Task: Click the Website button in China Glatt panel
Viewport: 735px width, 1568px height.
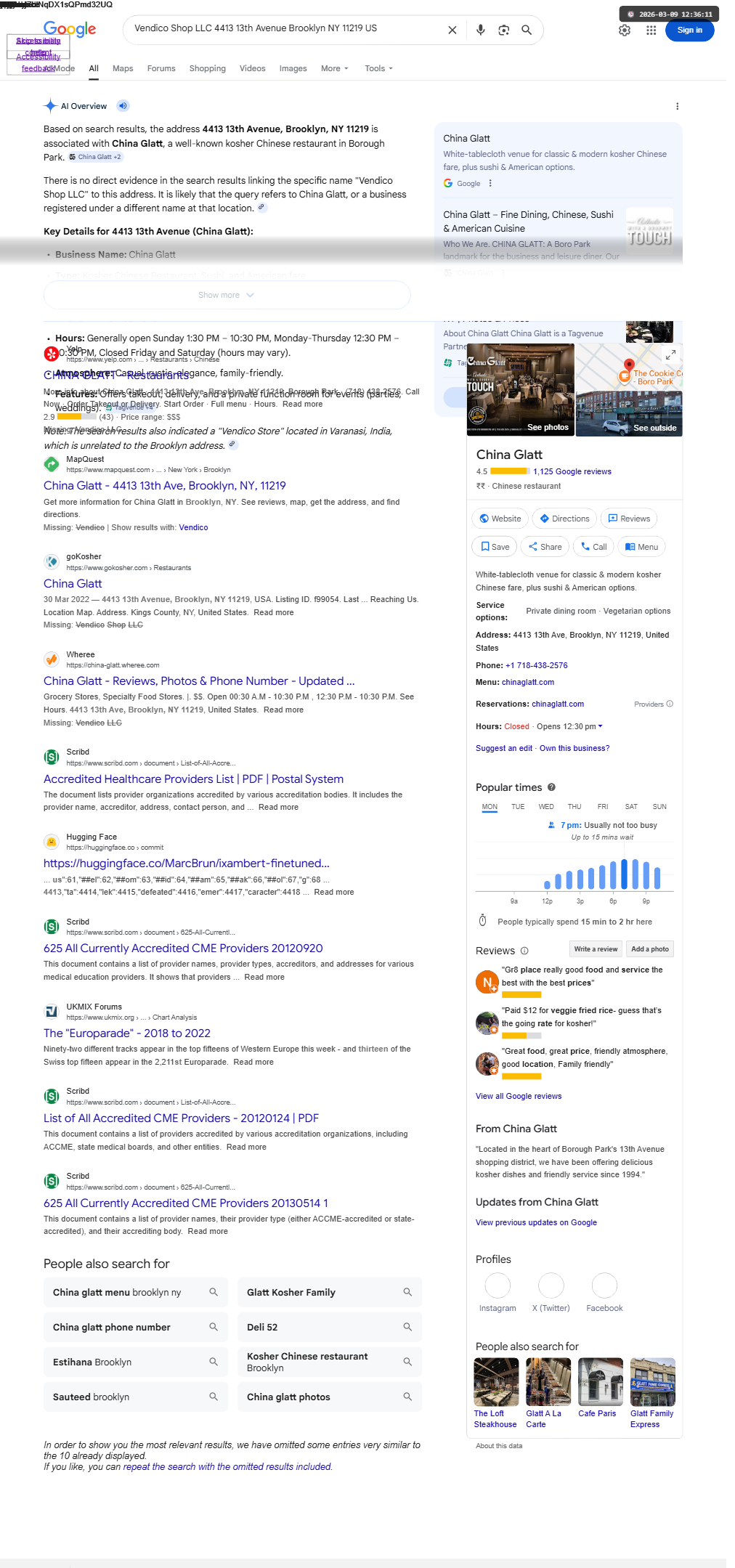Action: [x=500, y=519]
